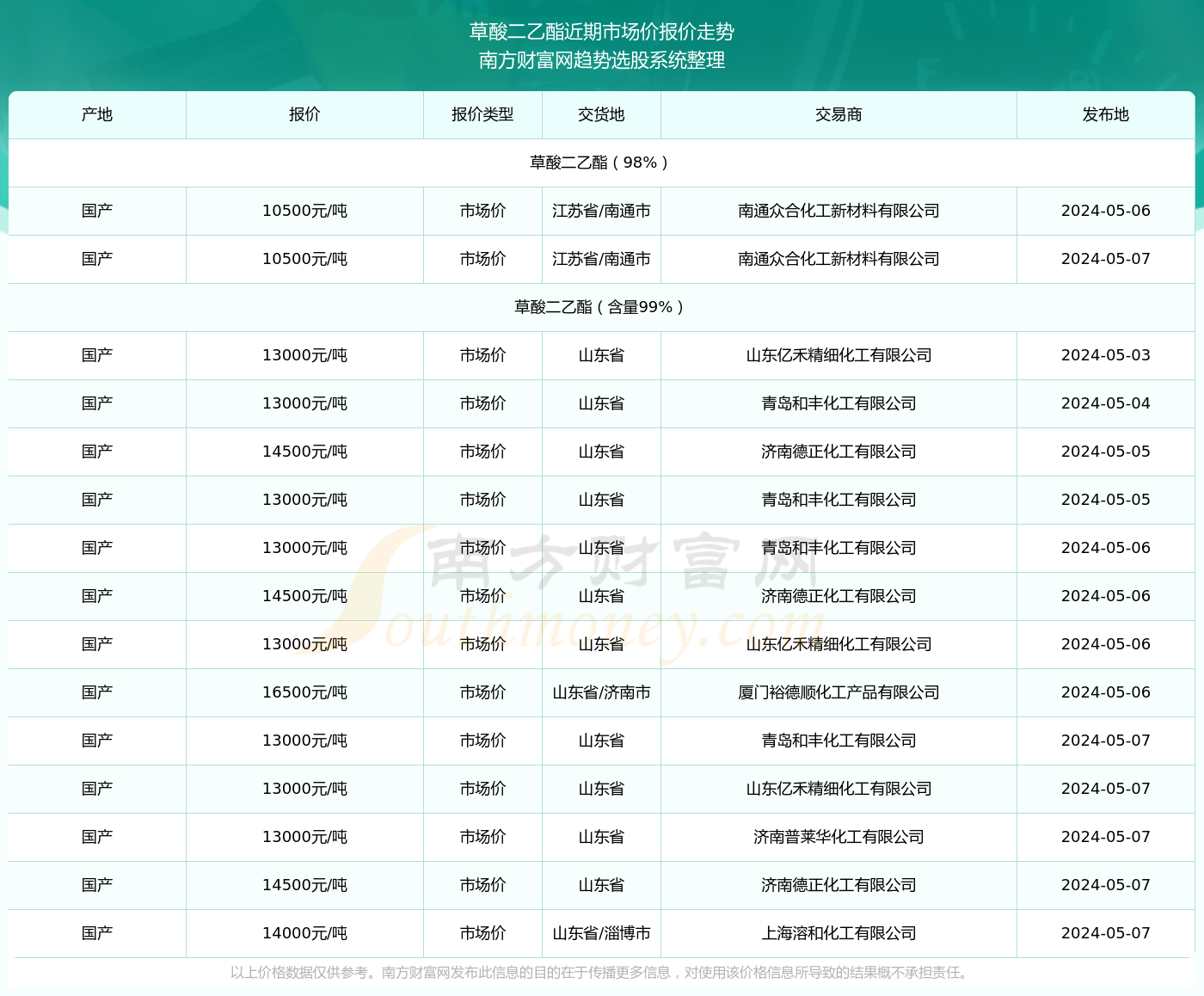1204x996 pixels.
Task: Click delivery place 山东省/济南市
Action: (x=601, y=692)
